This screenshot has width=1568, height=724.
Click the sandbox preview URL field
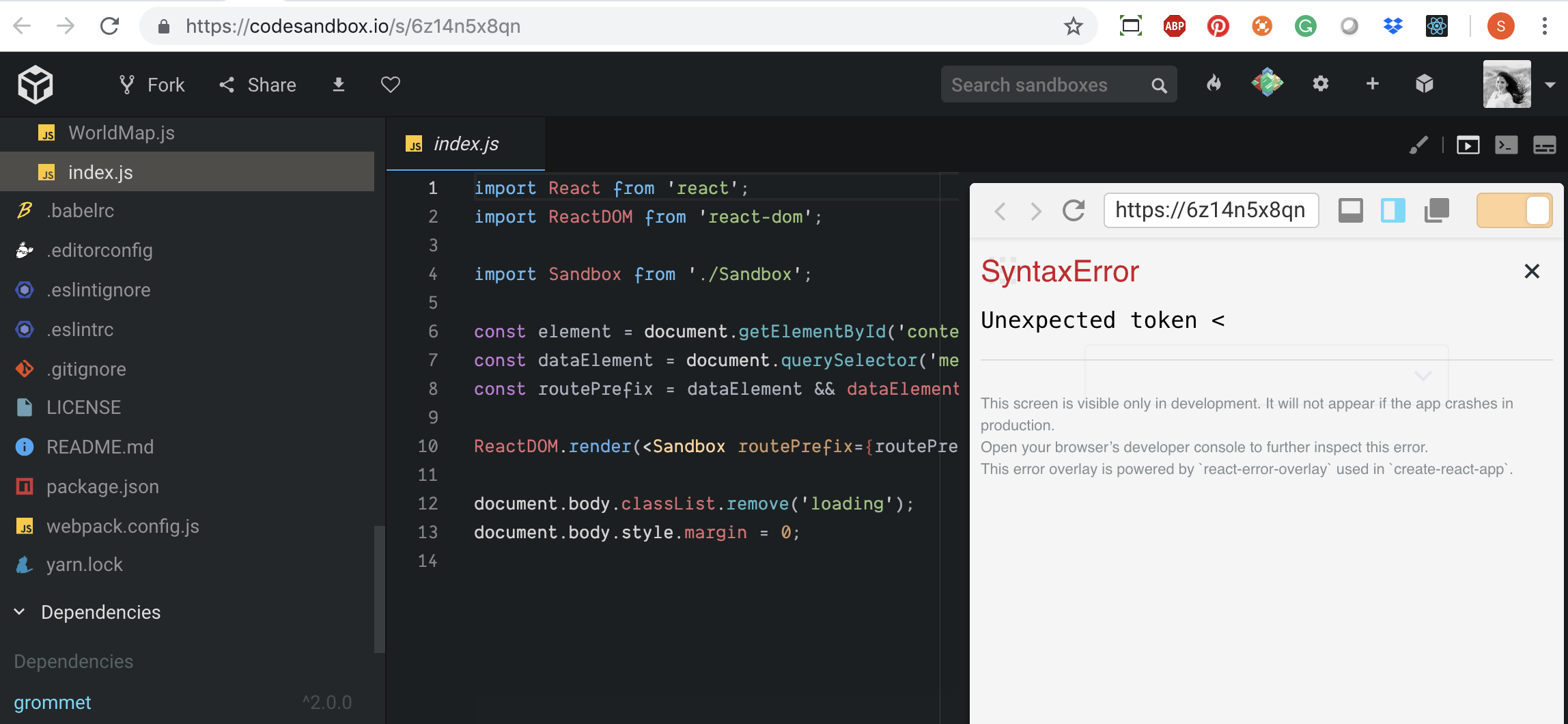(1211, 210)
